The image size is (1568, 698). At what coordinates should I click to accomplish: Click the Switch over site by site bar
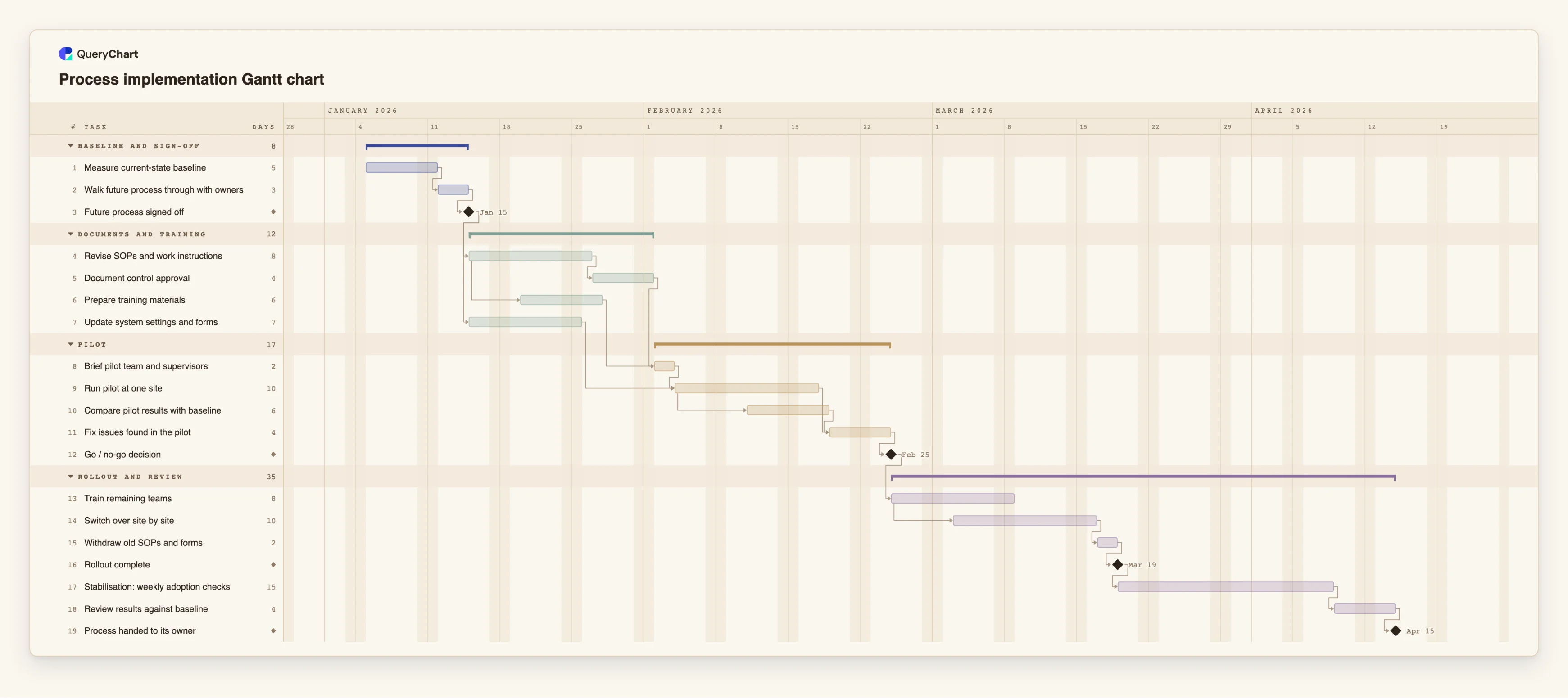pos(1025,520)
